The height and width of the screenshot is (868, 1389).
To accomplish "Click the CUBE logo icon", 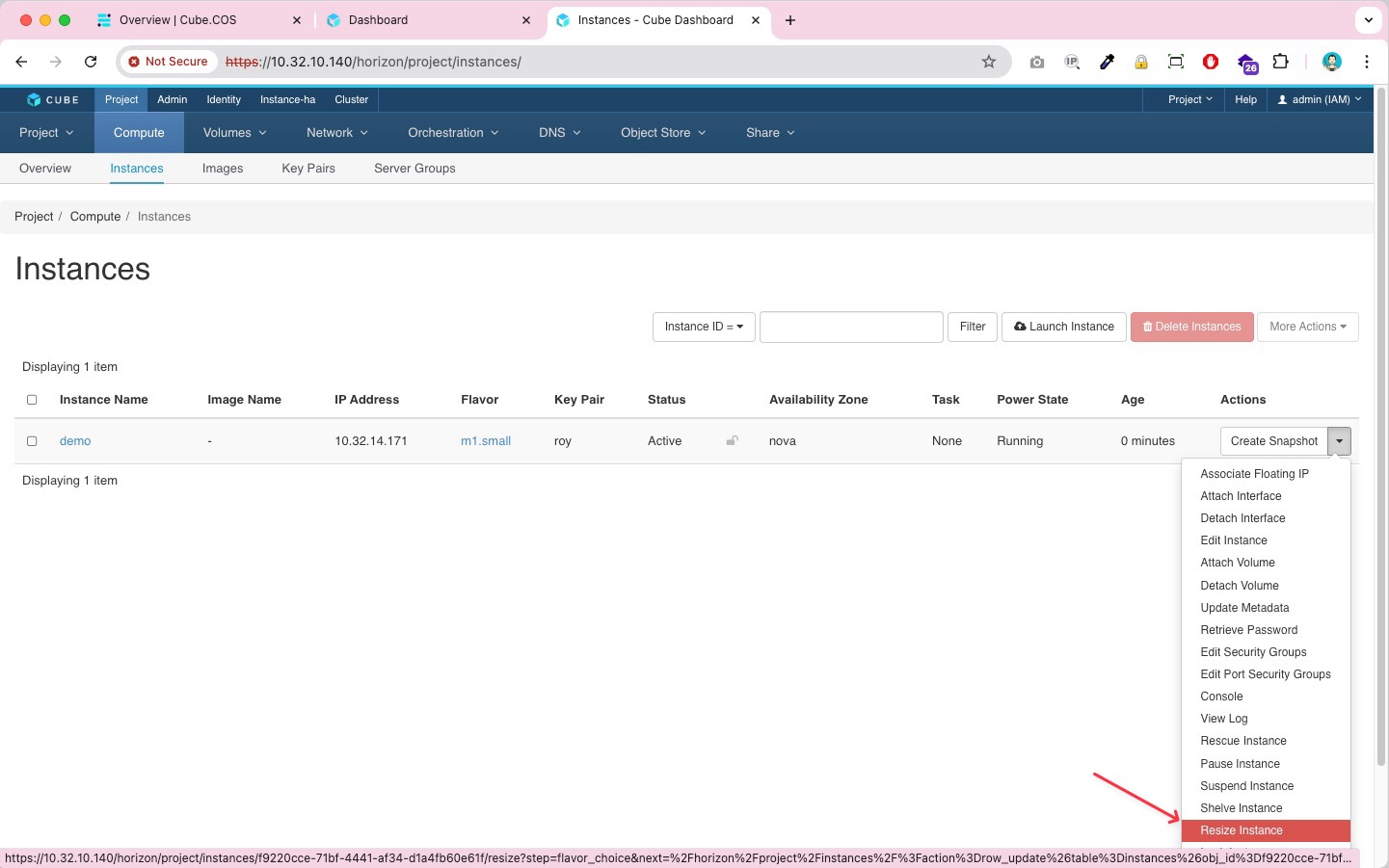I will click(x=34, y=99).
